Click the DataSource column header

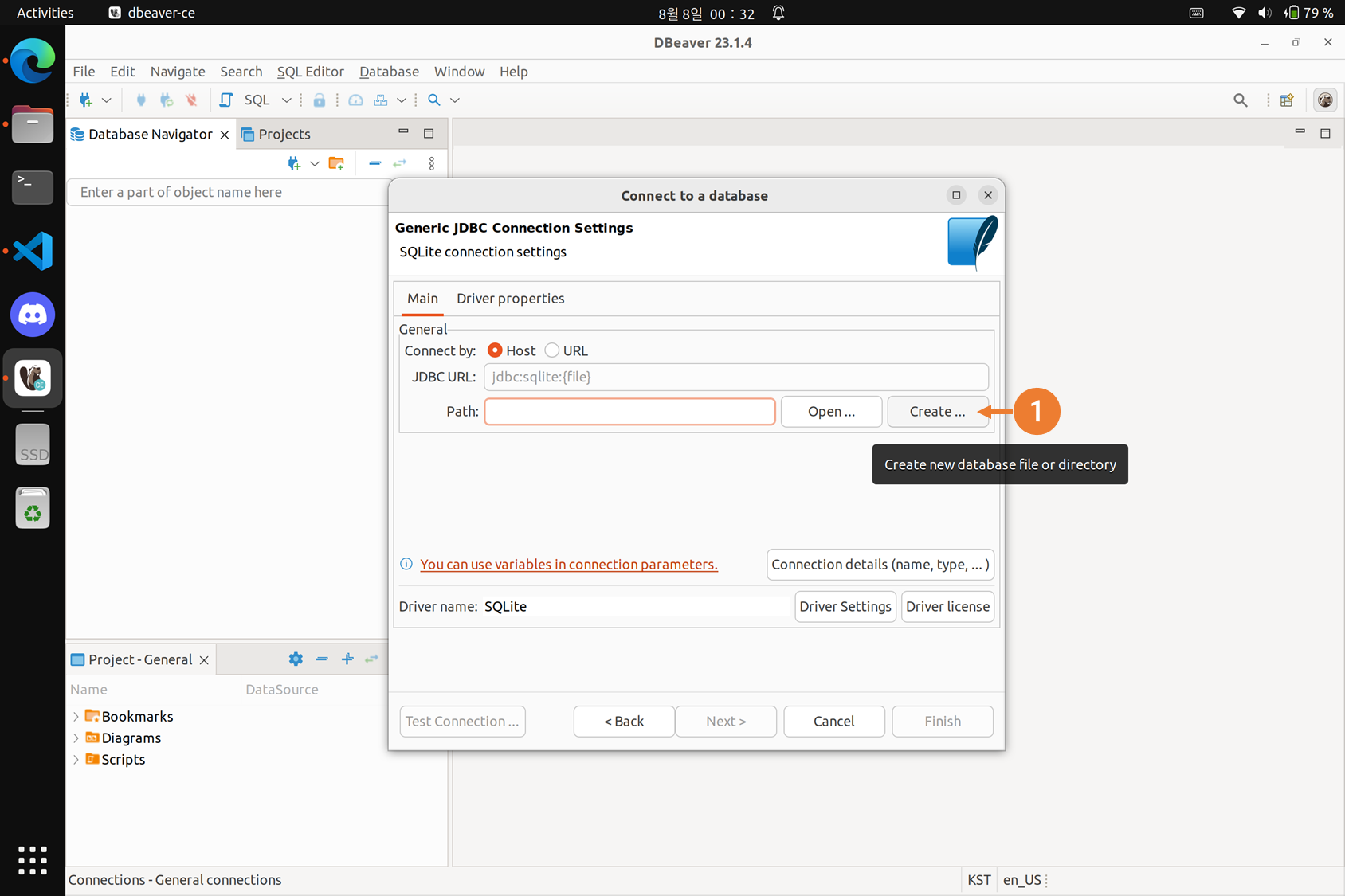[x=282, y=690]
